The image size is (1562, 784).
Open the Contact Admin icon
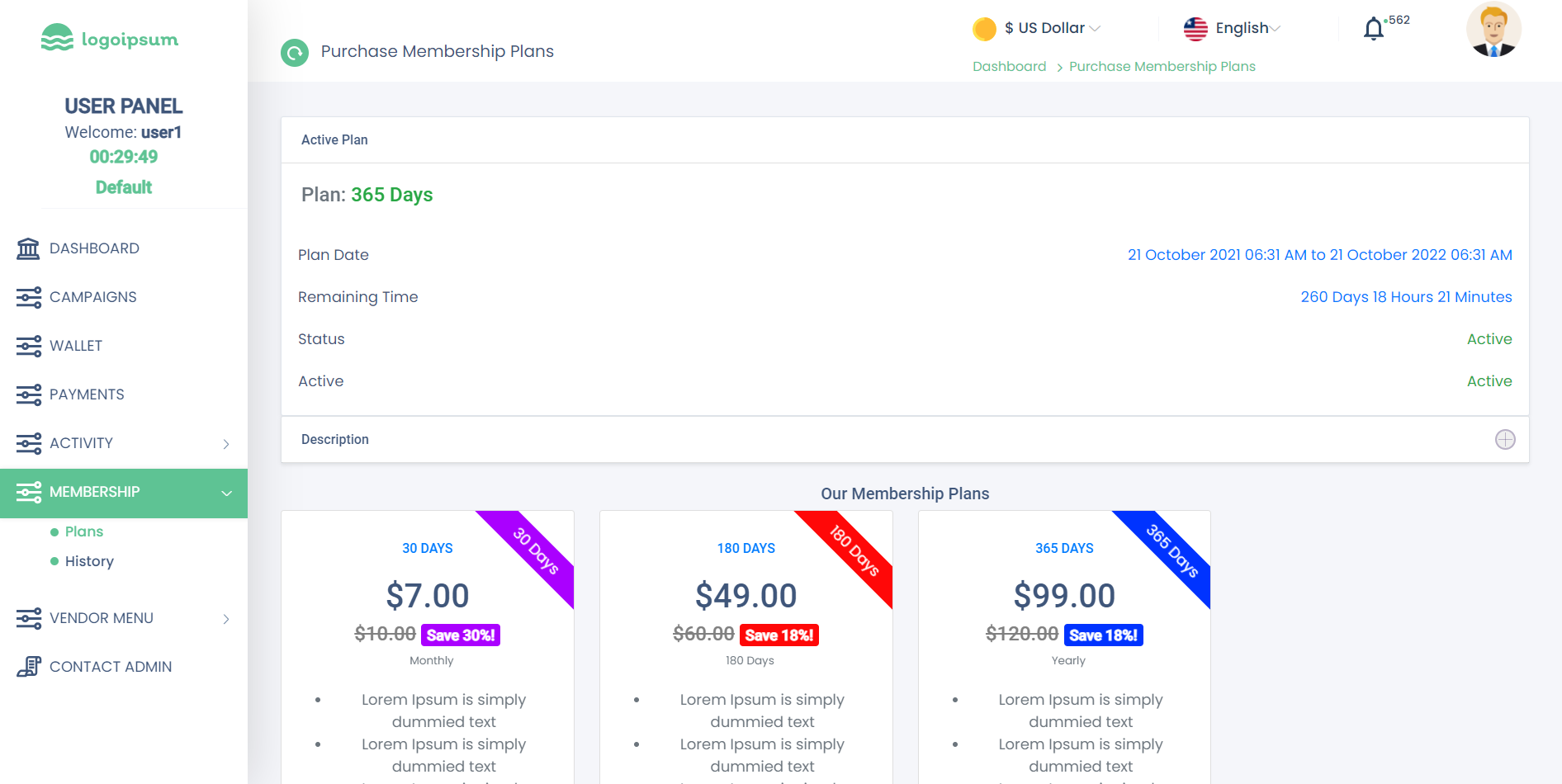pos(28,666)
